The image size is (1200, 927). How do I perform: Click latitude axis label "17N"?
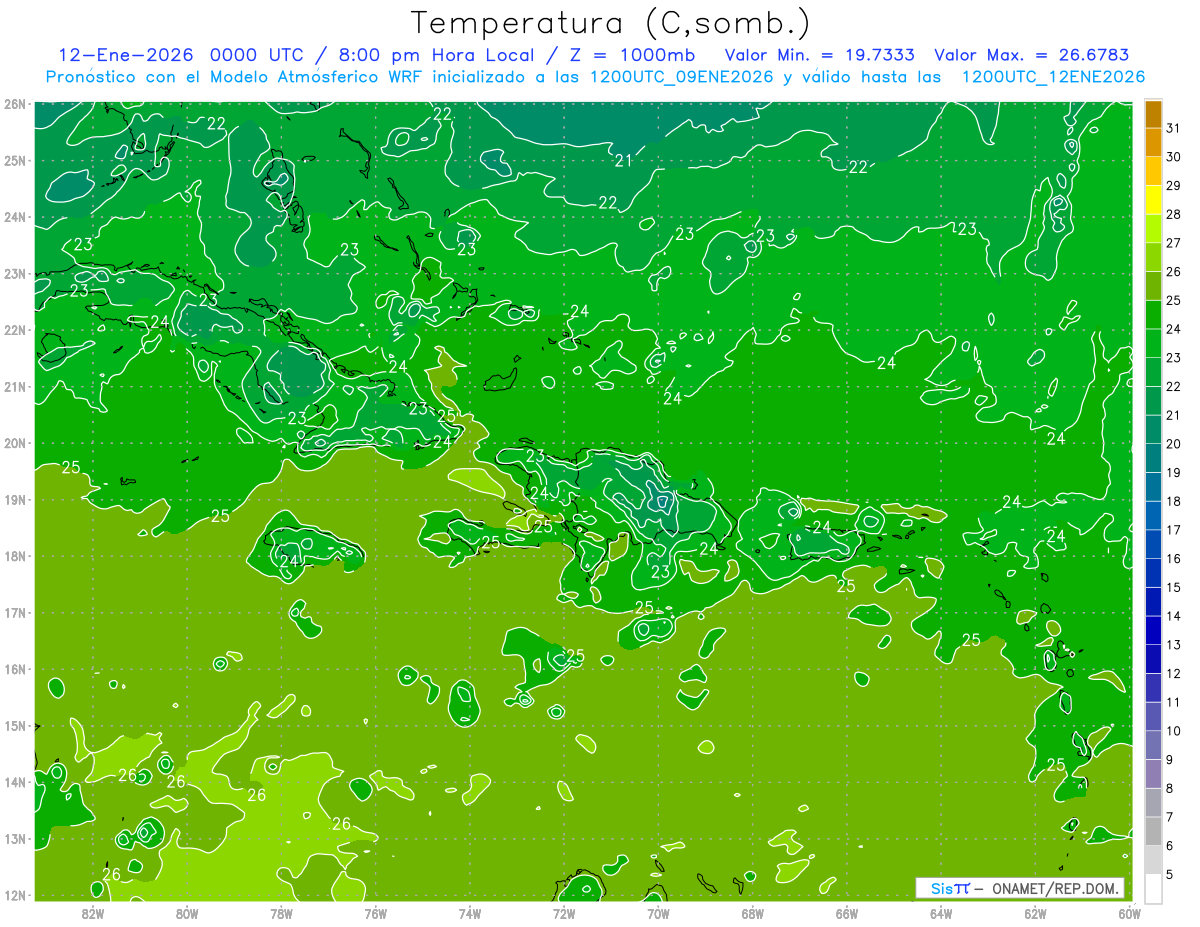click(14, 613)
